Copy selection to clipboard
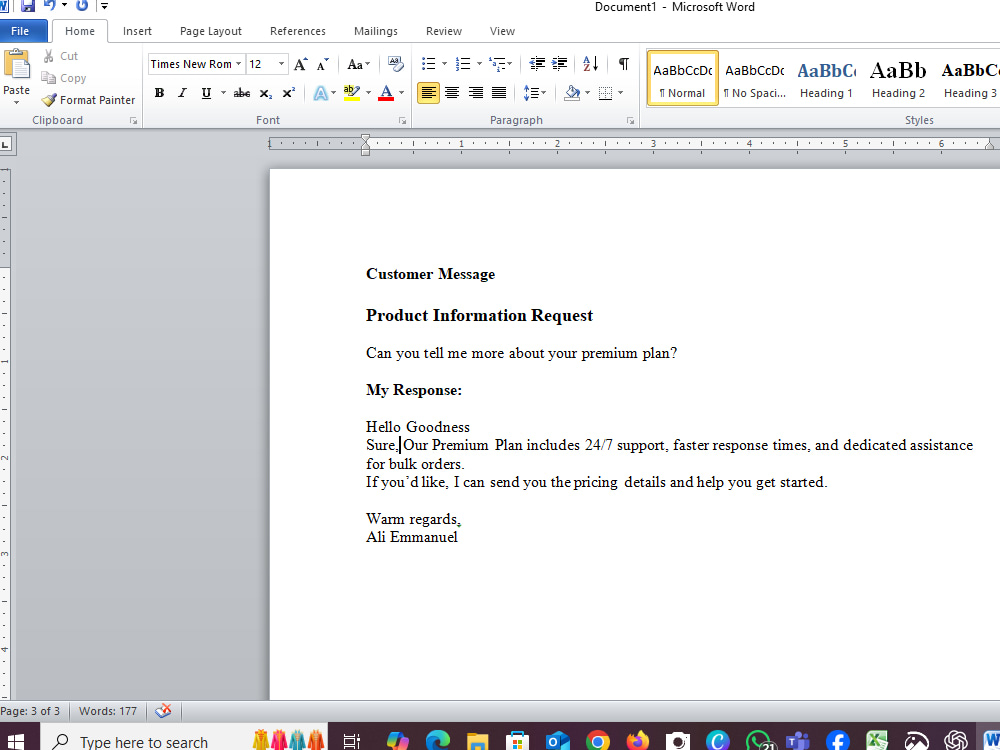This screenshot has height=750, width=1000. (64, 78)
